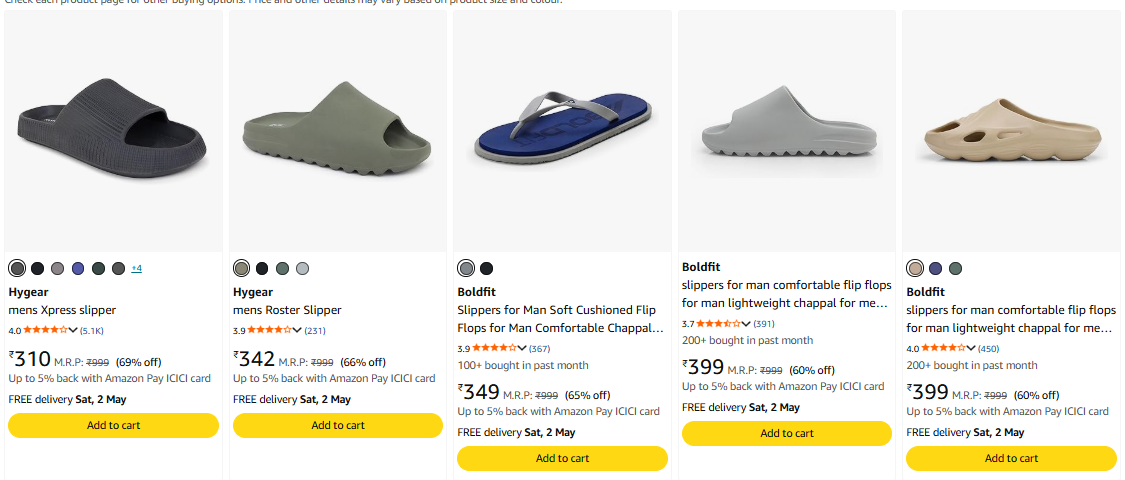Image resolution: width=1125 pixels, height=480 pixels.
Task: Open the "mens Roster Slipper" product title
Action: click(x=288, y=310)
